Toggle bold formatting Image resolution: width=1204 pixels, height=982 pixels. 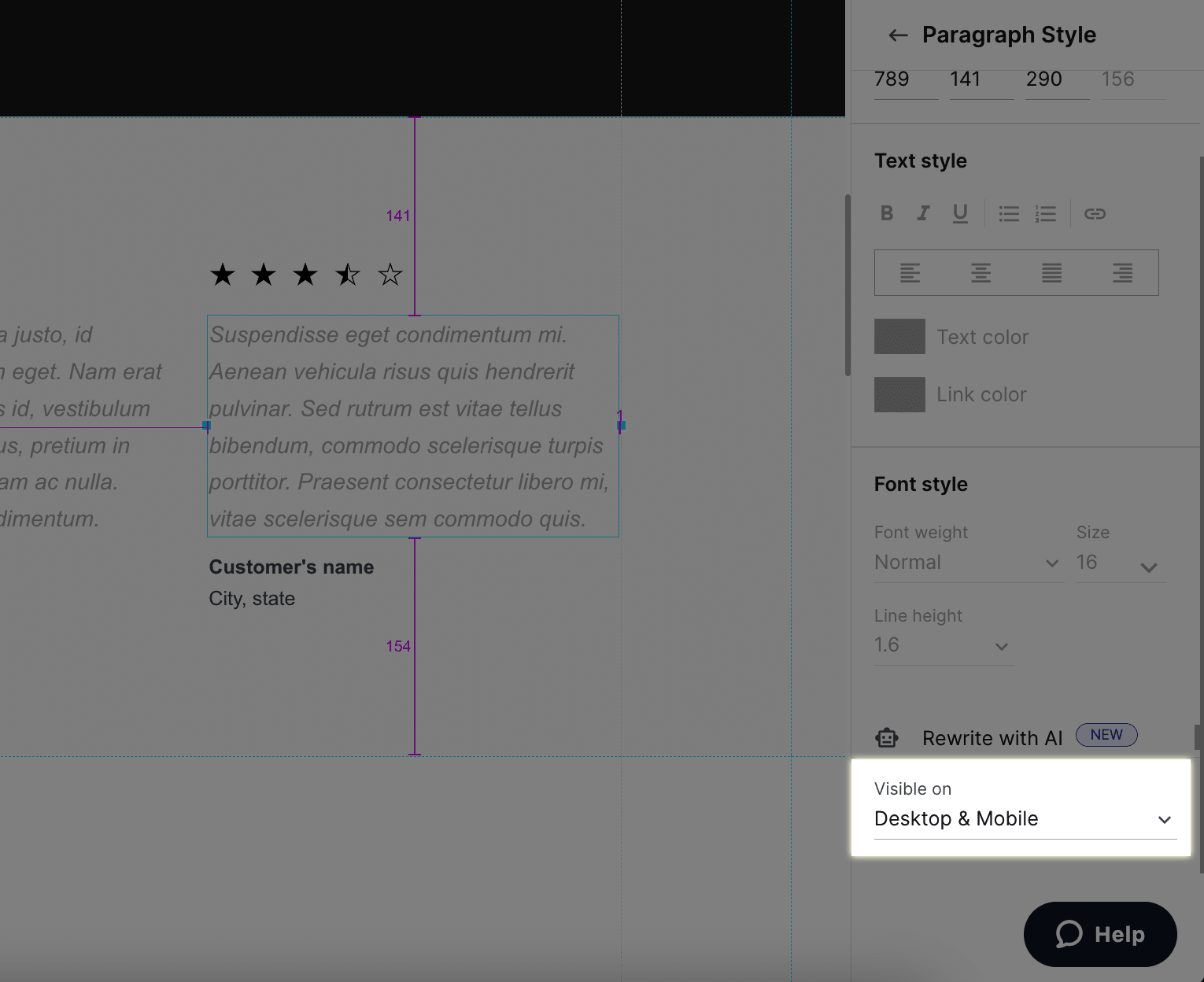(886, 213)
